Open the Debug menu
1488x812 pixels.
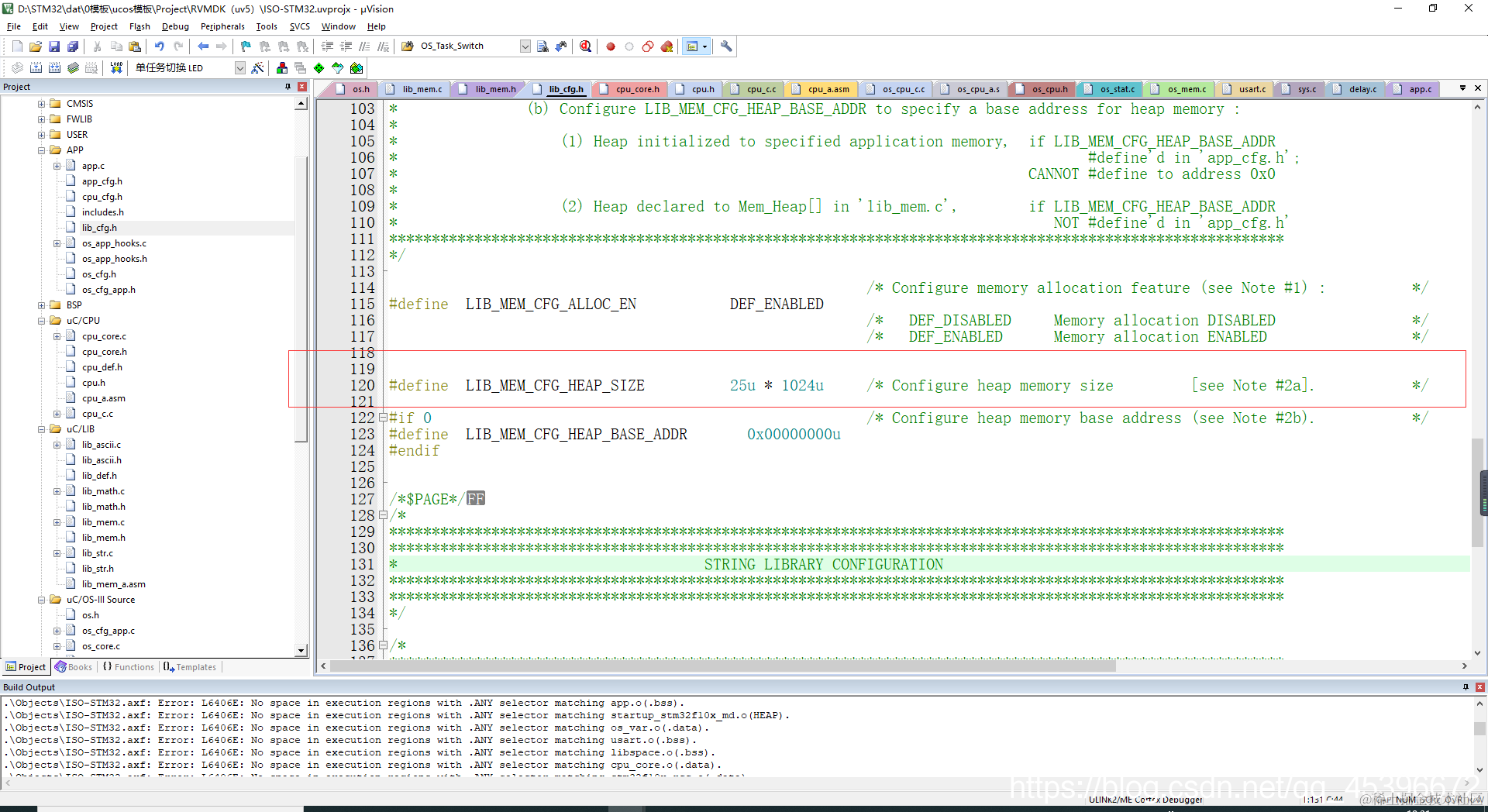point(175,26)
